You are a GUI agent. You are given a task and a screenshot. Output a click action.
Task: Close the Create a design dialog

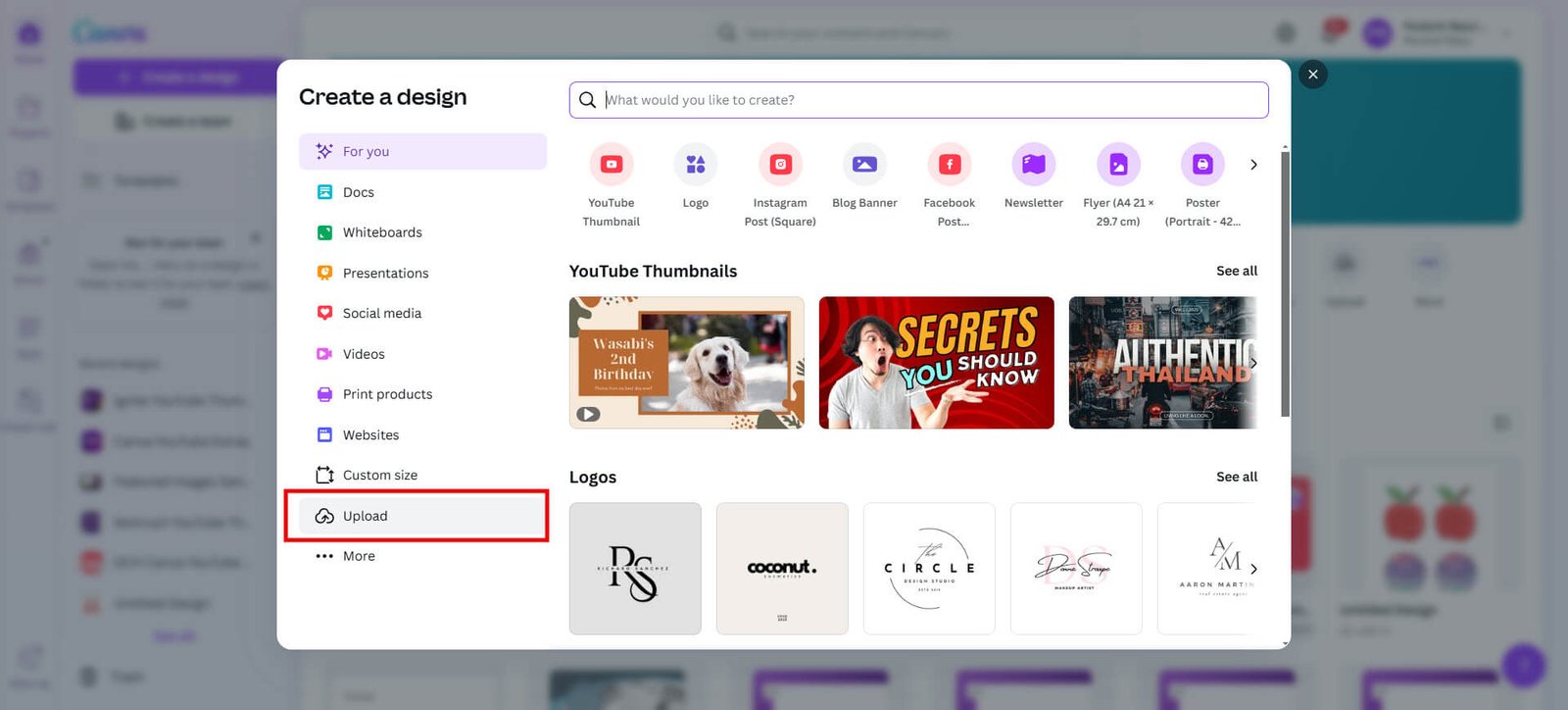[x=1312, y=75]
